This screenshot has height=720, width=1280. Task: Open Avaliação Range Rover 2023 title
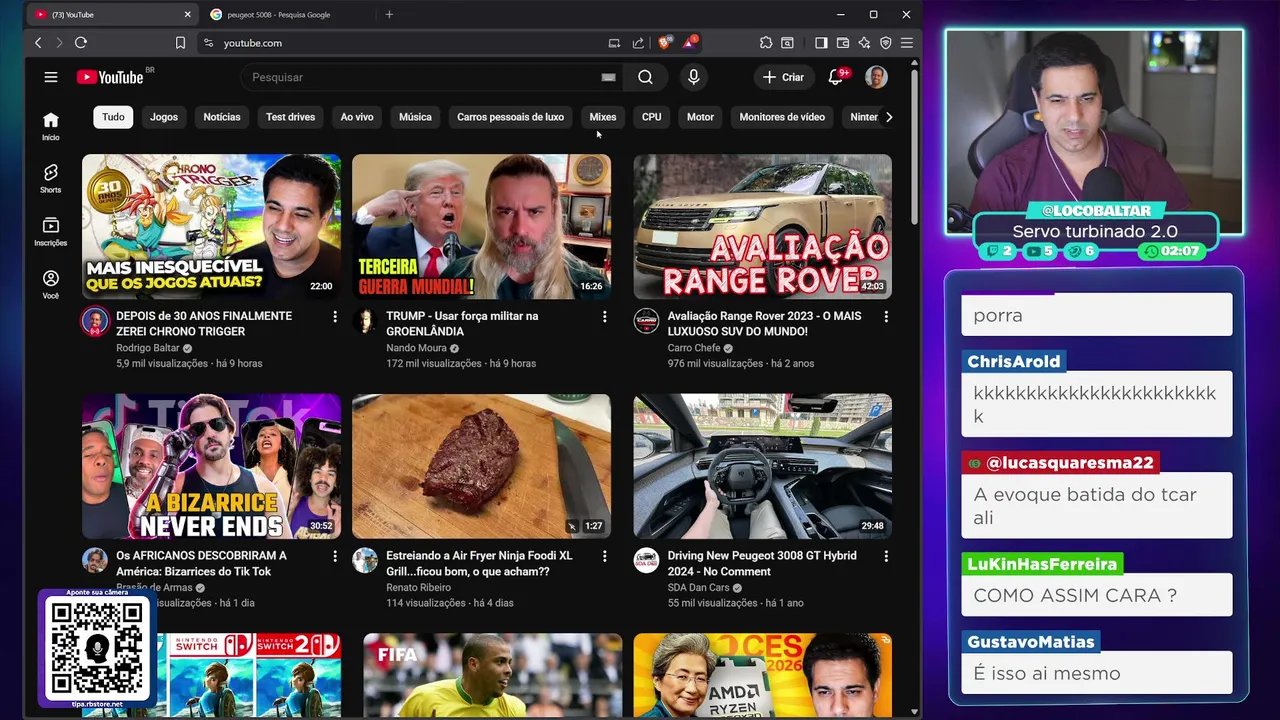coord(764,323)
